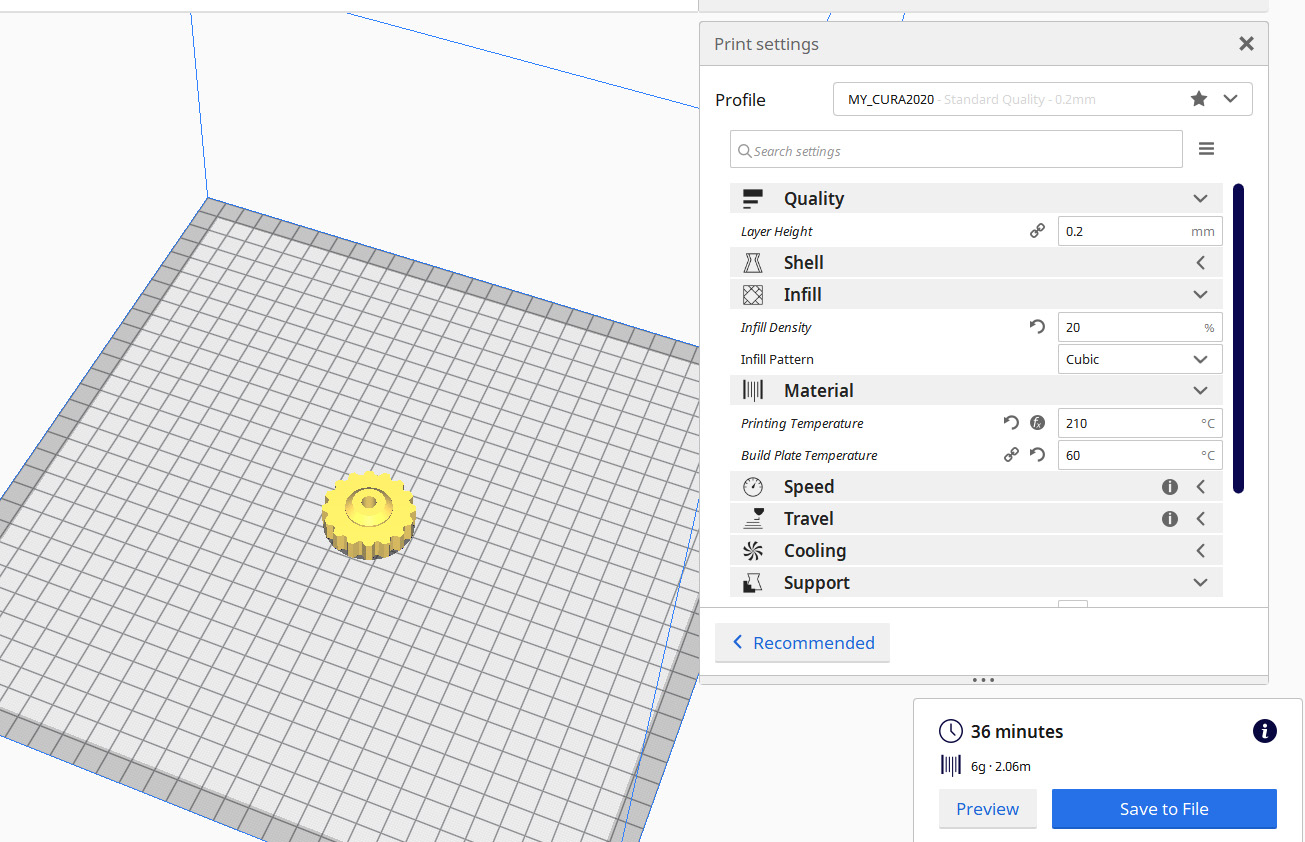Click the Printing Temperature setting label
The image size is (1305, 842).
802,423
